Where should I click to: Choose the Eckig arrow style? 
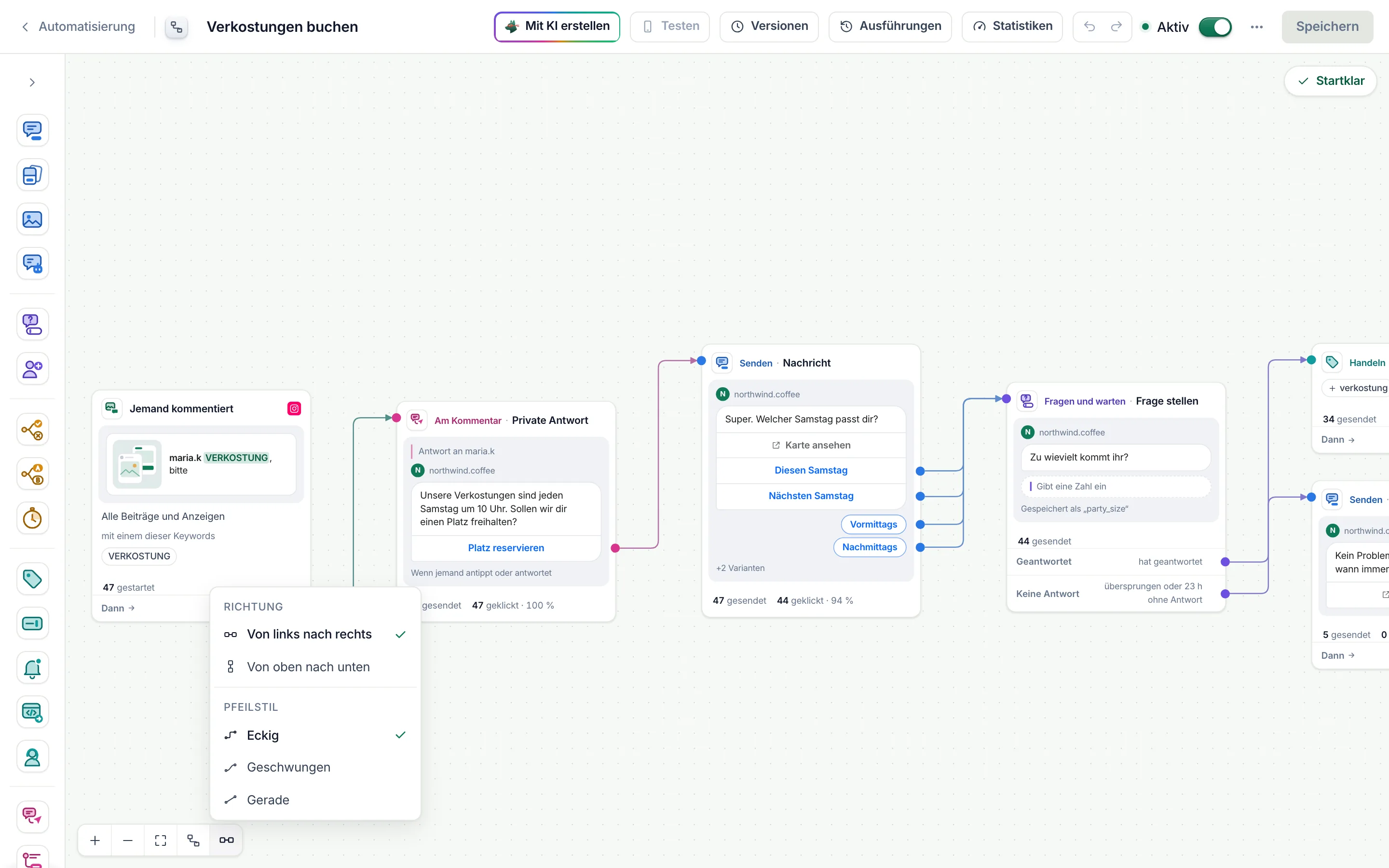(x=315, y=735)
